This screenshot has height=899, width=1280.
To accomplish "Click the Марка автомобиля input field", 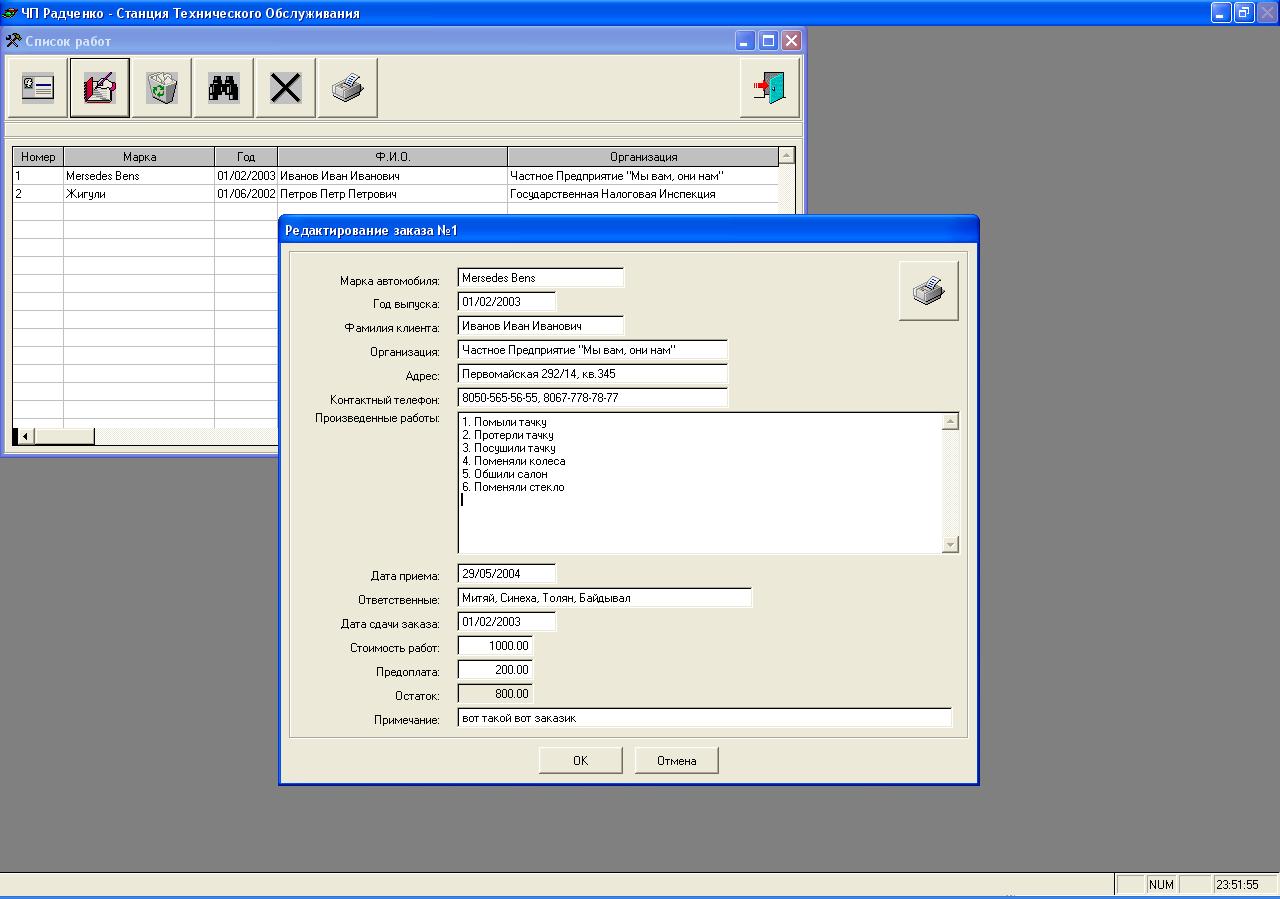I will (x=541, y=278).
